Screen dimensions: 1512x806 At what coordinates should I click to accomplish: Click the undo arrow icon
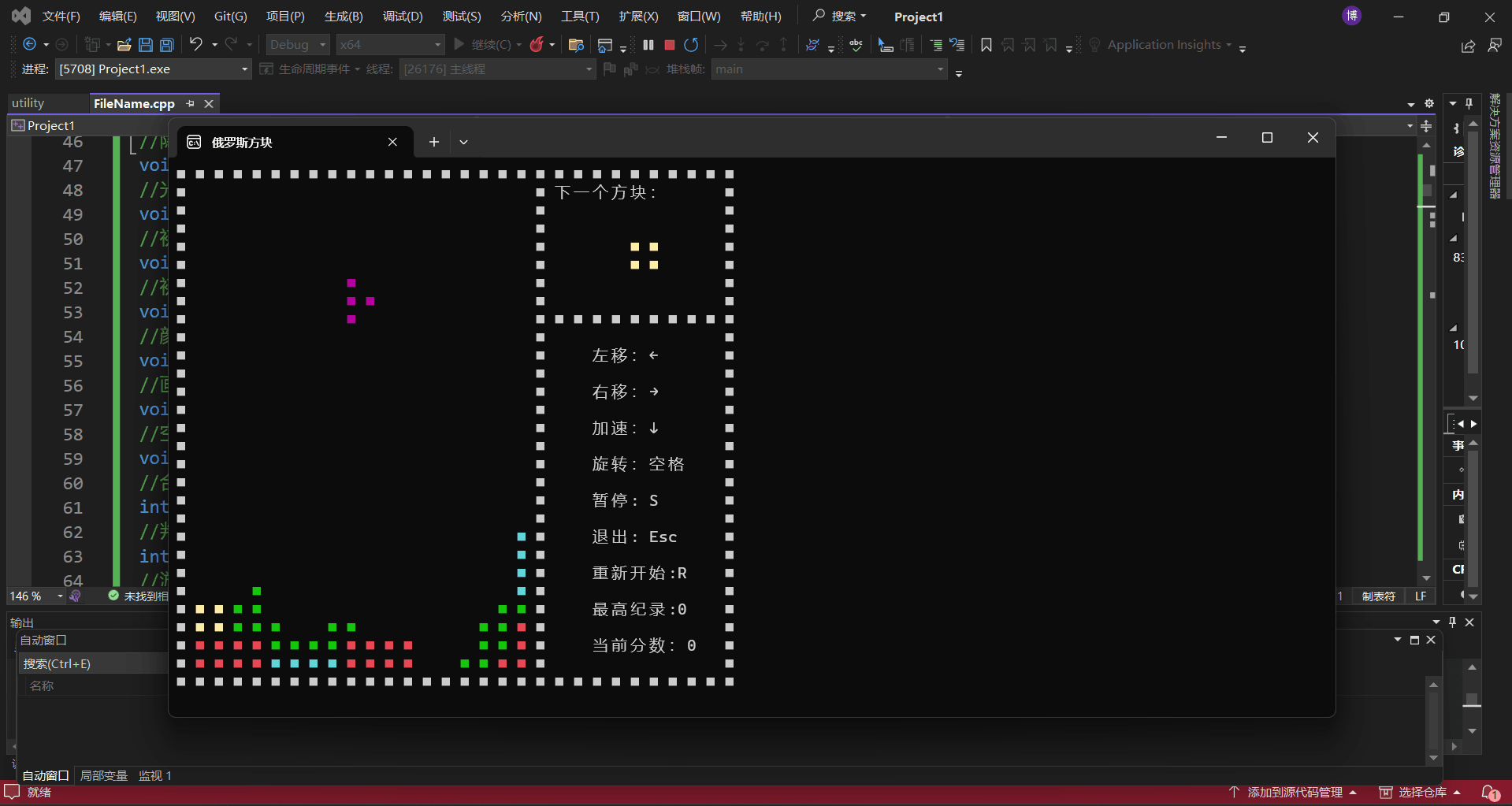[x=196, y=45]
